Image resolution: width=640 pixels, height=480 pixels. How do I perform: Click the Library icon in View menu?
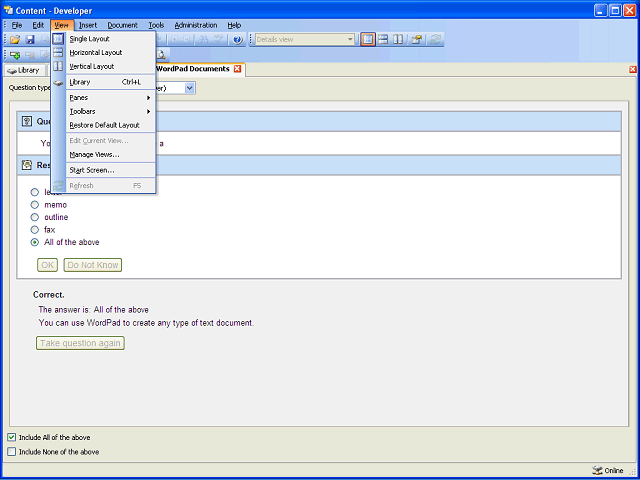pos(58,83)
